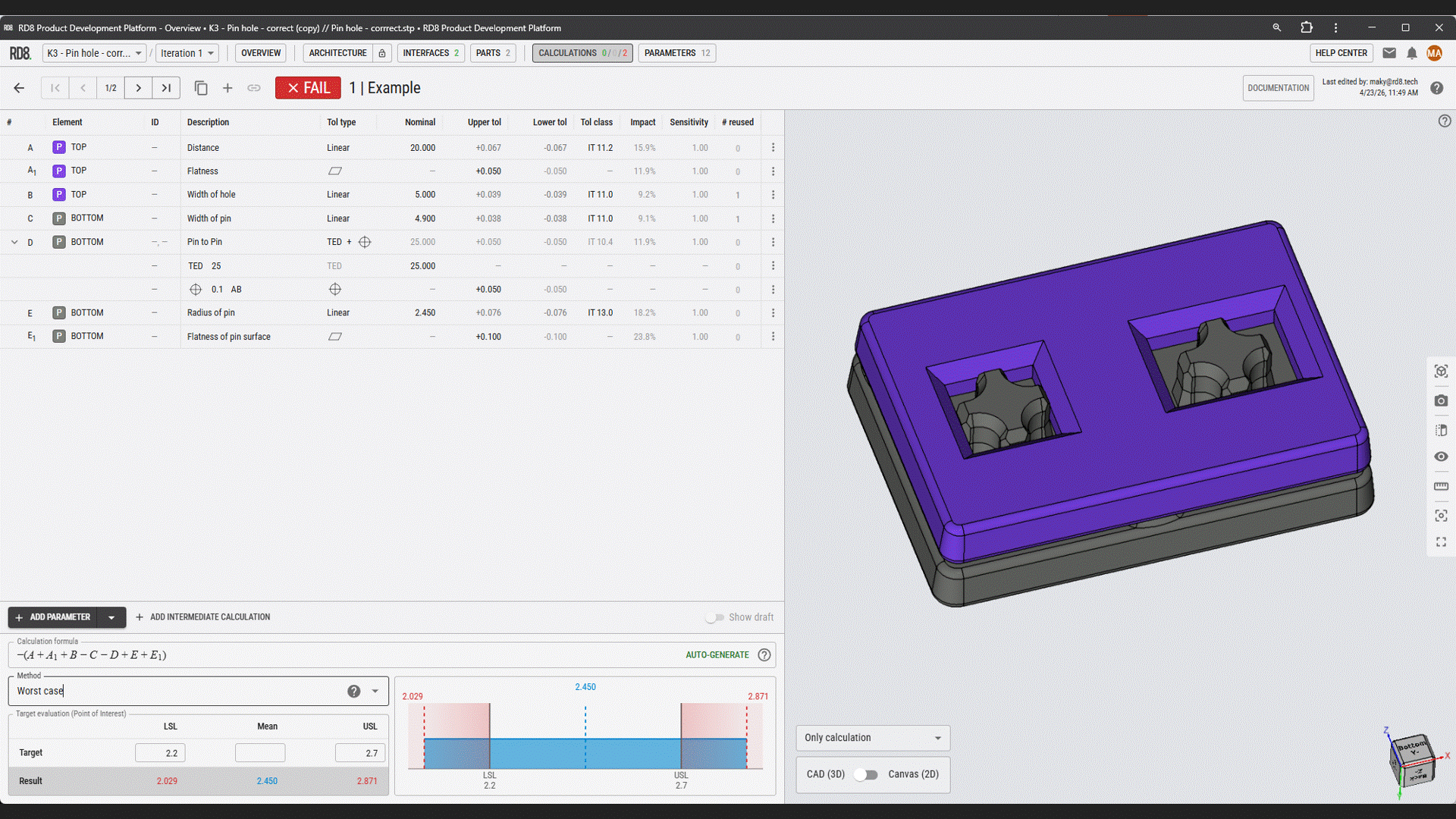The width and height of the screenshot is (1456, 819).
Task: Click the red FAIL status badge
Action: coord(308,88)
